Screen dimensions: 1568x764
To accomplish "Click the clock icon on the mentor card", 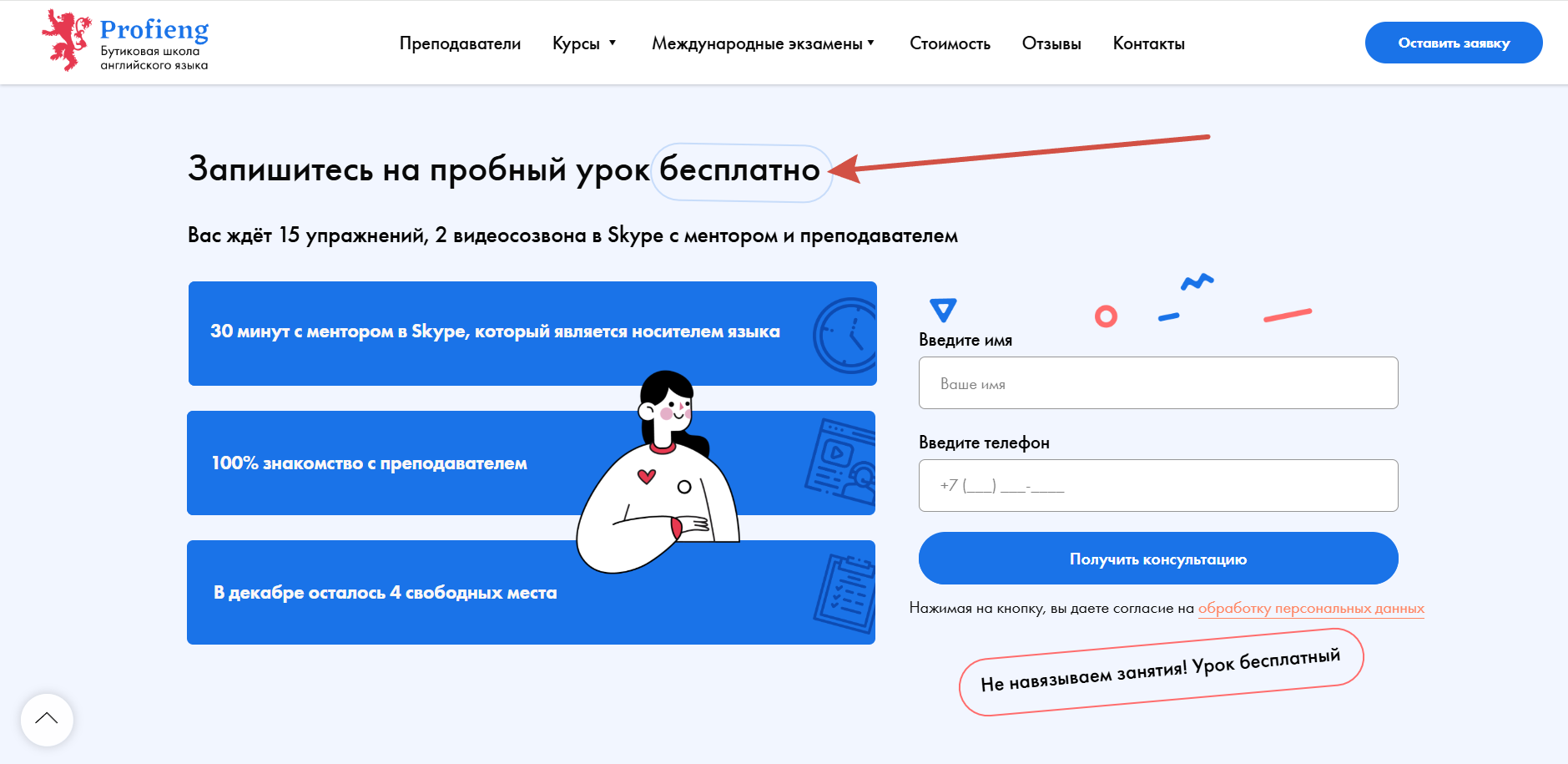I will pos(845,335).
